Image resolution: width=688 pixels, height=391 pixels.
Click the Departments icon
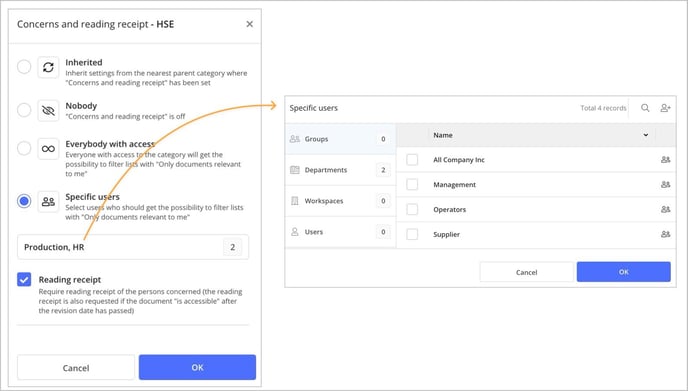[295, 170]
